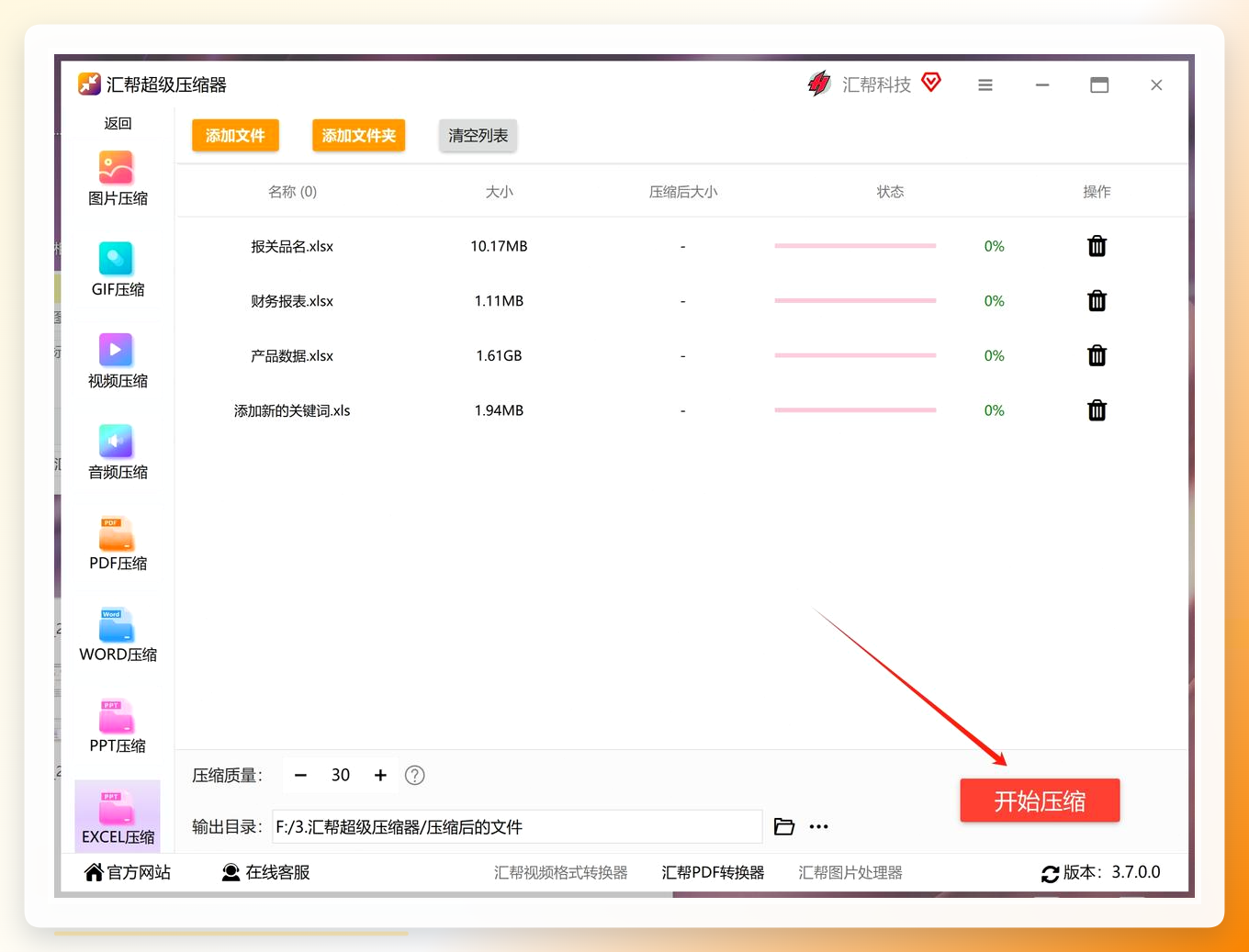Start compression with 开始压缩 button

point(1040,801)
